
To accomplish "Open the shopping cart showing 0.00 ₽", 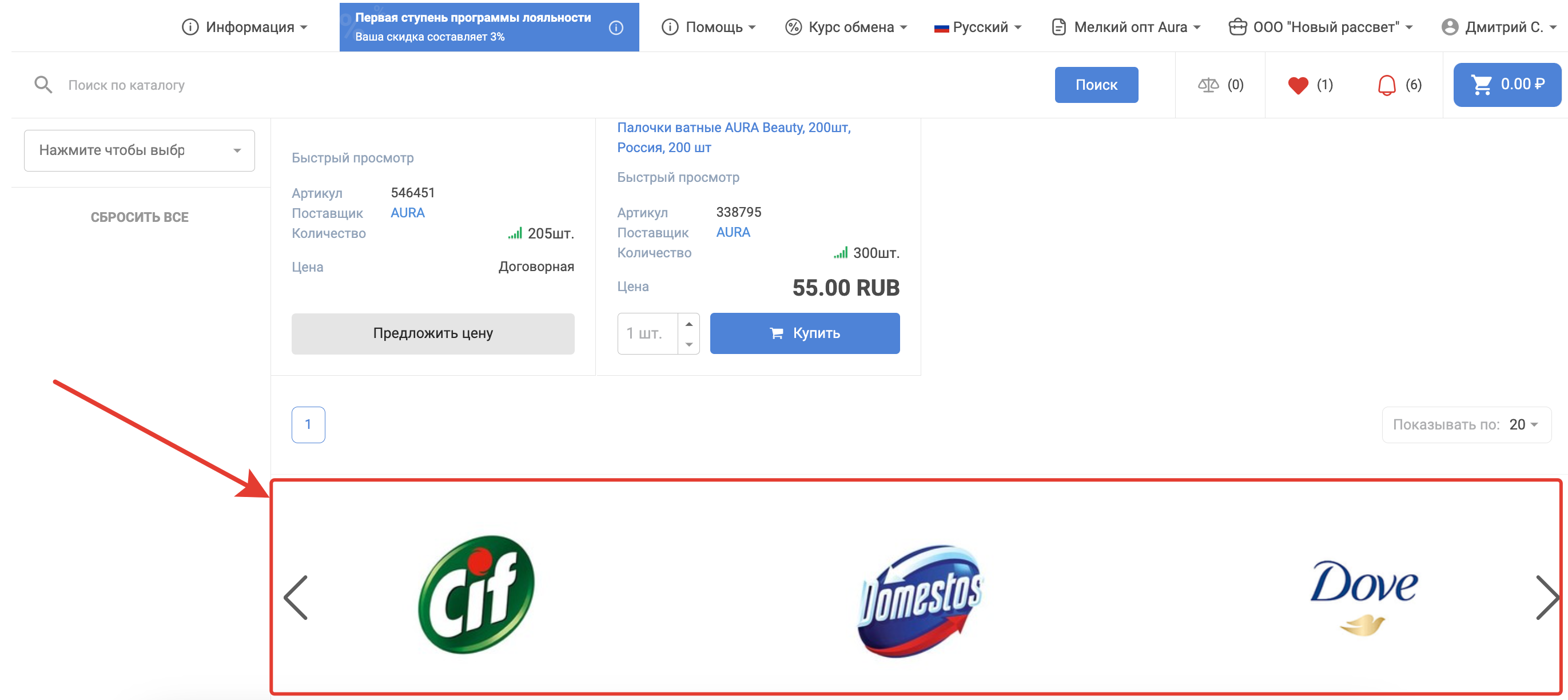I will tap(1506, 85).
